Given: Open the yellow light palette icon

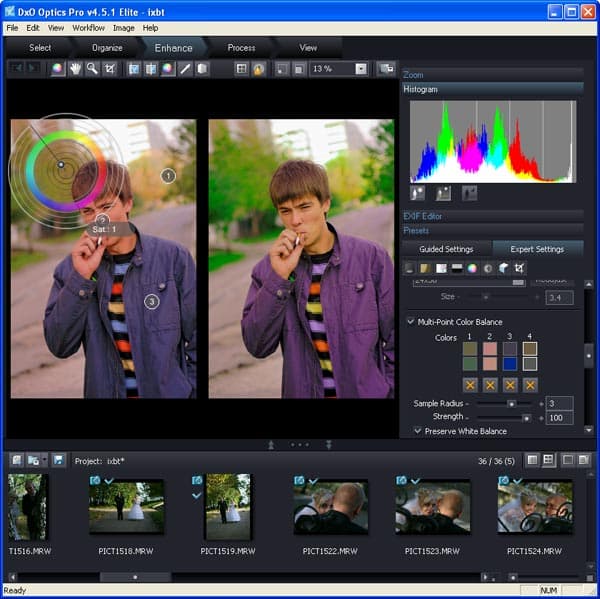Looking at the screenshot, I should (x=425, y=268).
